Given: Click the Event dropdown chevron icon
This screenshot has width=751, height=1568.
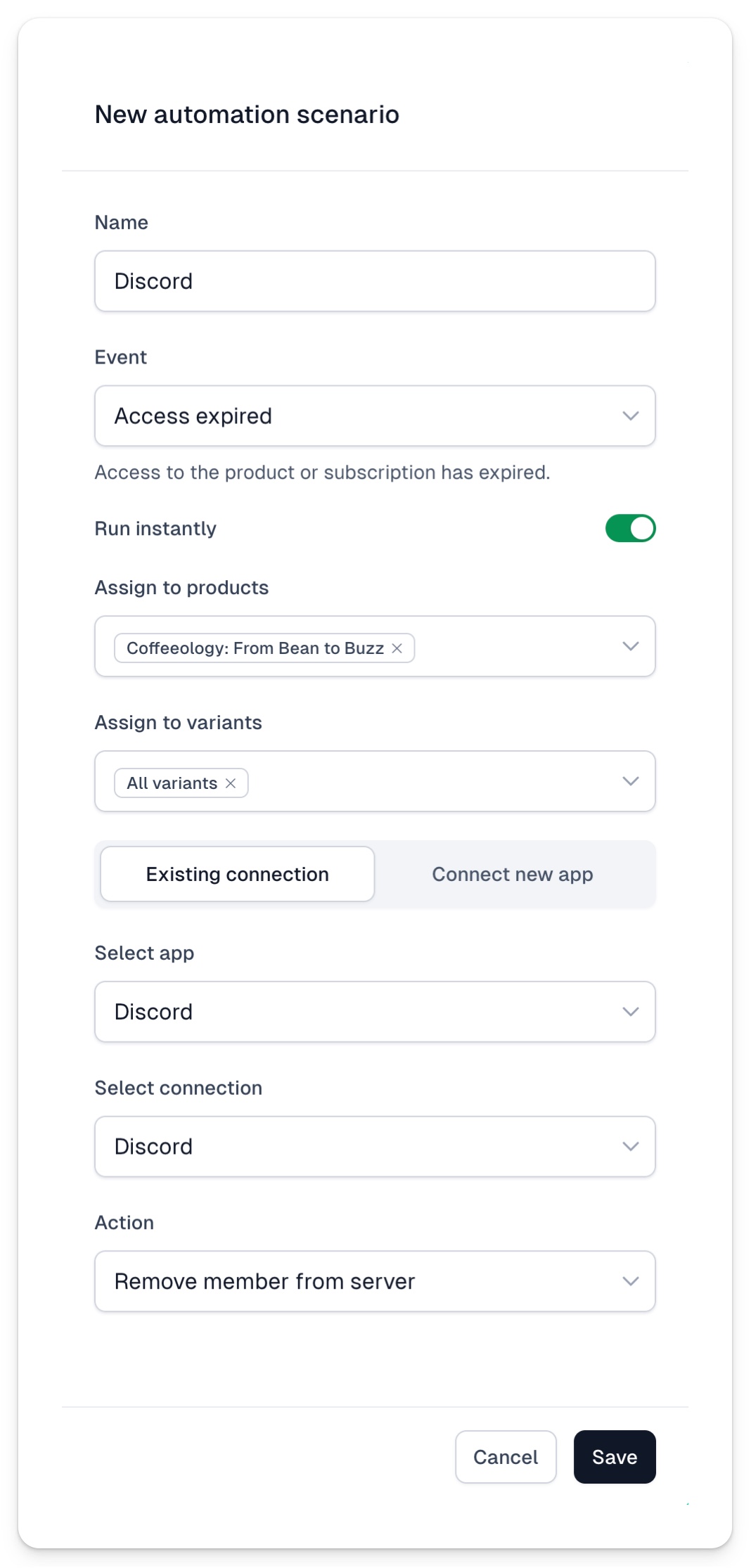Looking at the screenshot, I should (631, 416).
